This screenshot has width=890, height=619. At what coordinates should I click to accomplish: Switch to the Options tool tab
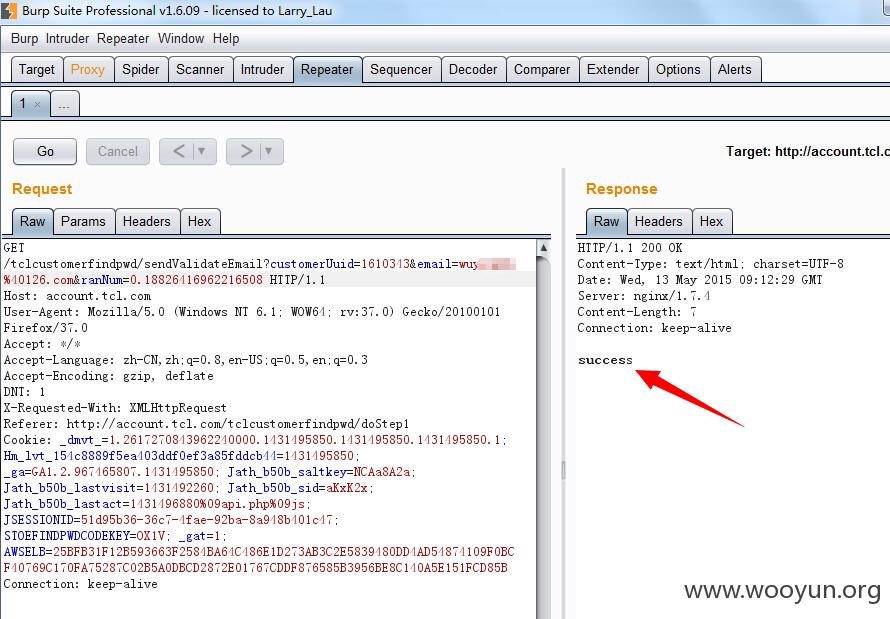[x=678, y=69]
